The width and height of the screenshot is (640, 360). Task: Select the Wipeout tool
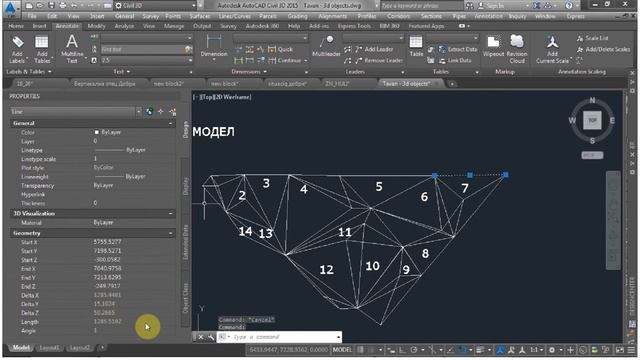(493, 46)
